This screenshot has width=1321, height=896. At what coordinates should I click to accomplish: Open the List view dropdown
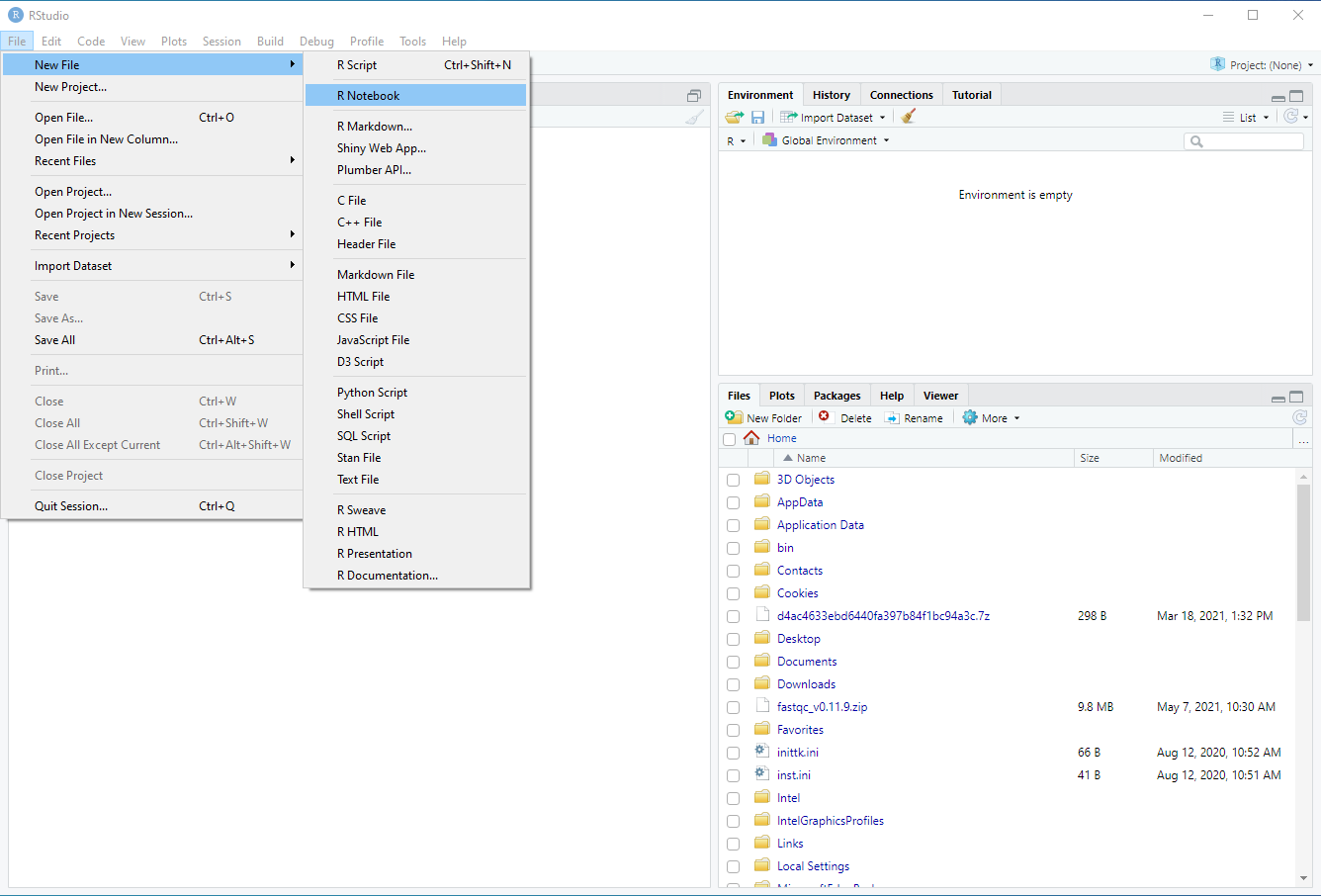pos(1247,117)
